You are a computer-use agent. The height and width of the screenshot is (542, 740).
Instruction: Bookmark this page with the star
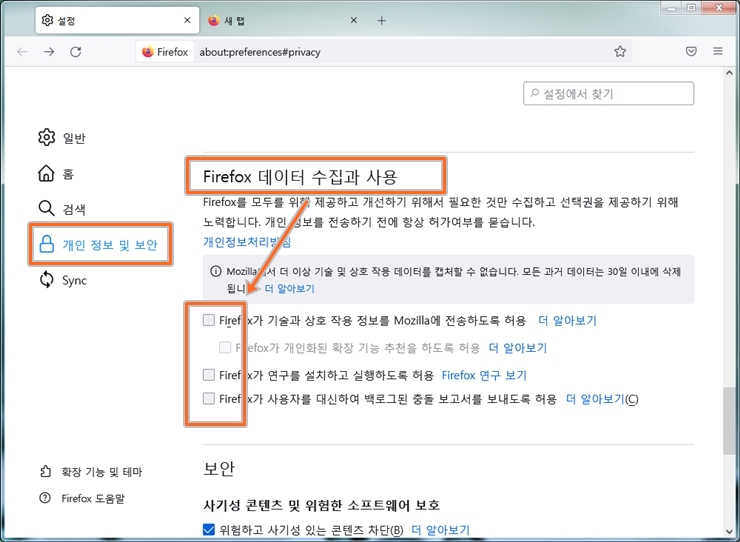tap(620, 51)
